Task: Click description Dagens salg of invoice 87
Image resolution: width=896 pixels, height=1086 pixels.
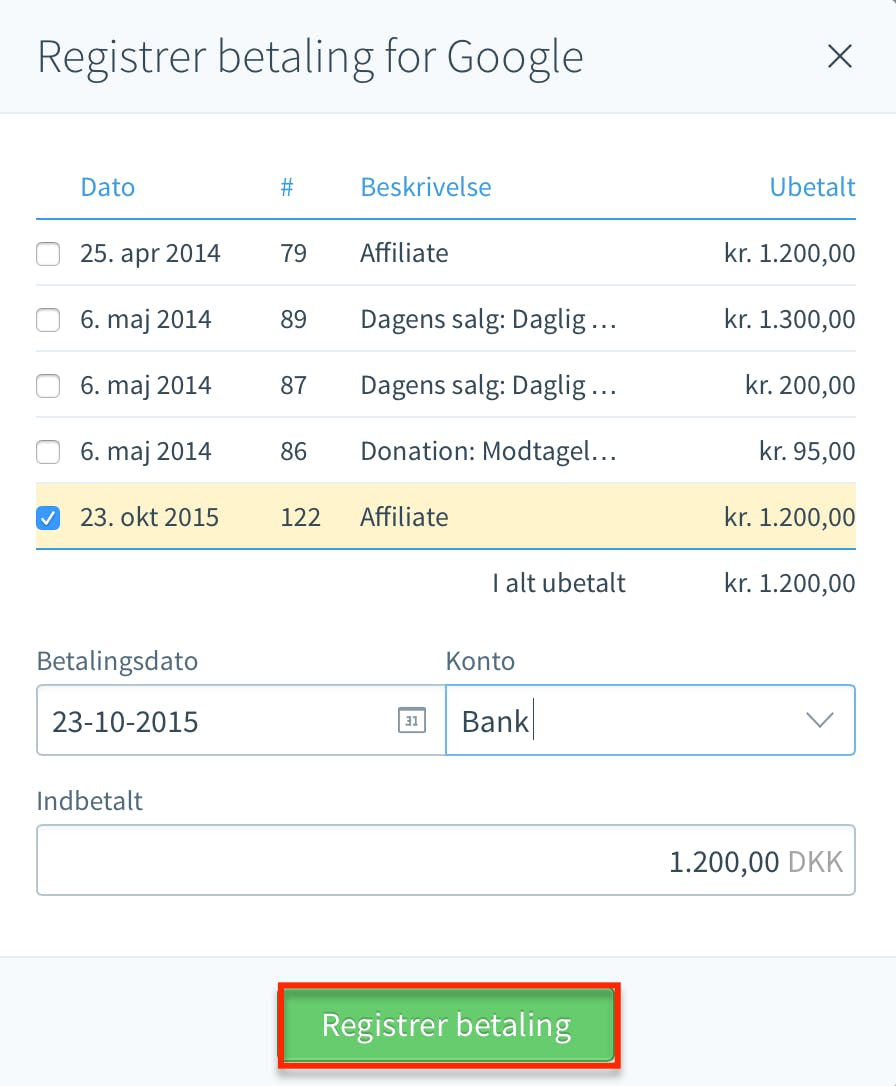Action: click(488, 385)
